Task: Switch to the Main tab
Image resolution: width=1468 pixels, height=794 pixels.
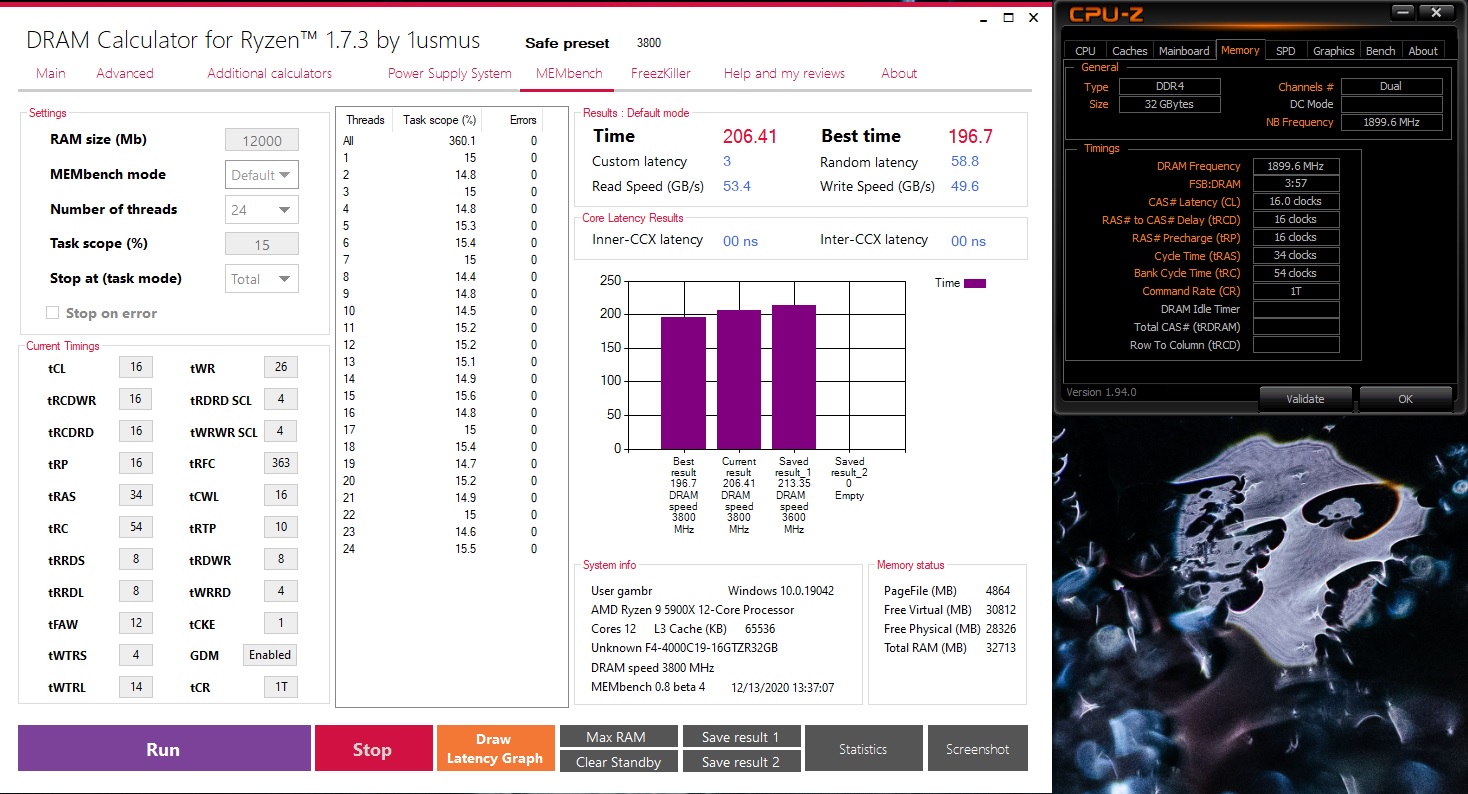Action: (51, 73)
